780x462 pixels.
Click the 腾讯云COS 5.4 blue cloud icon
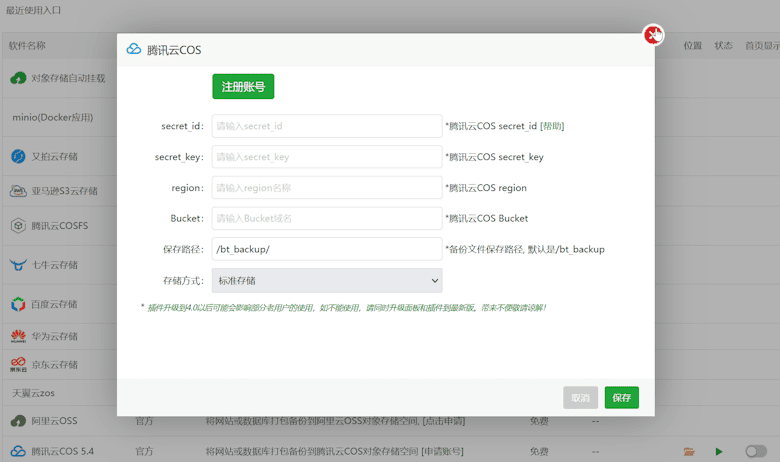click(x=18, y=451)
